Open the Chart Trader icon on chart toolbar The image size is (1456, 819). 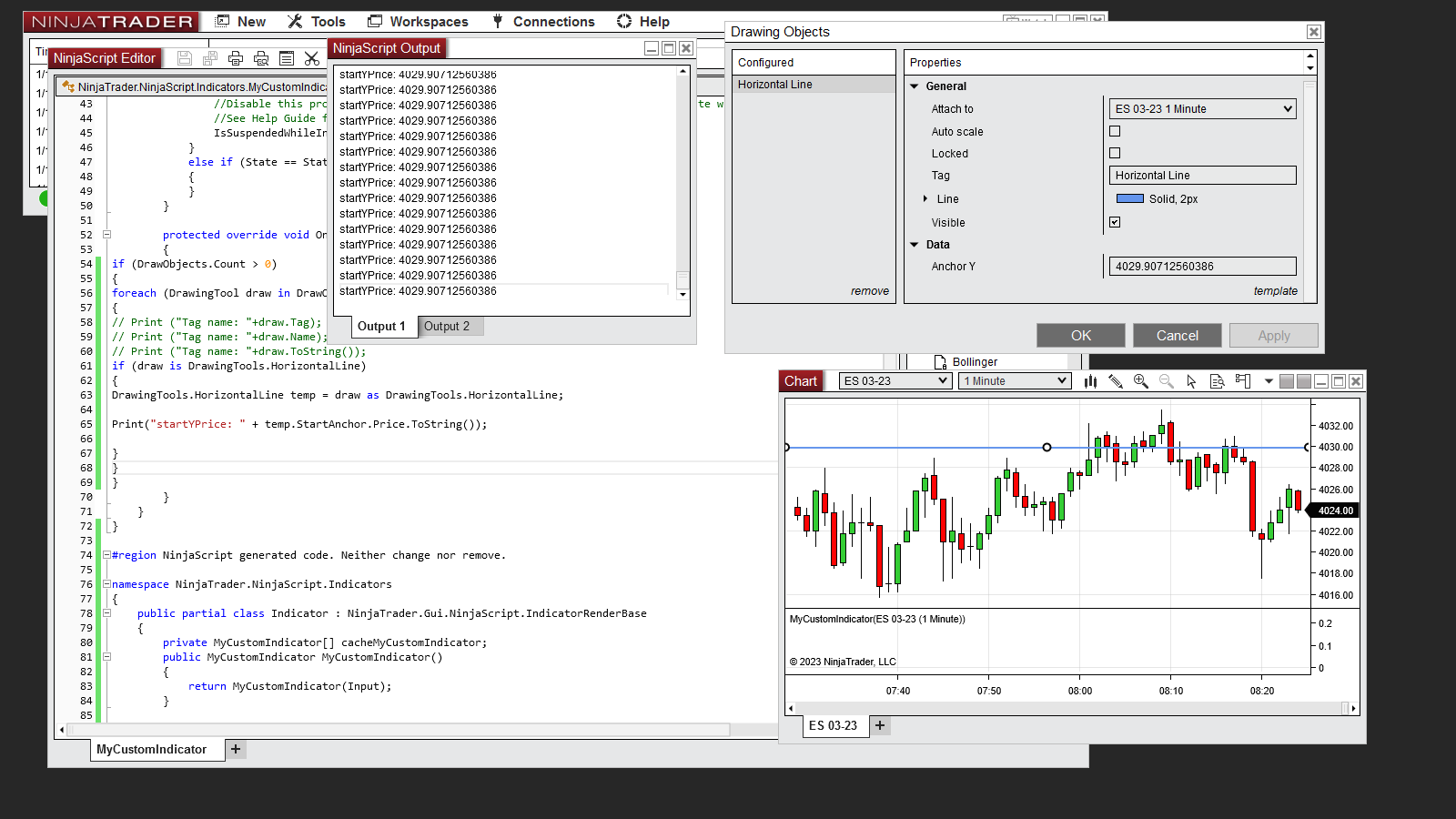pyautogui.click(x=1243, y=381)
